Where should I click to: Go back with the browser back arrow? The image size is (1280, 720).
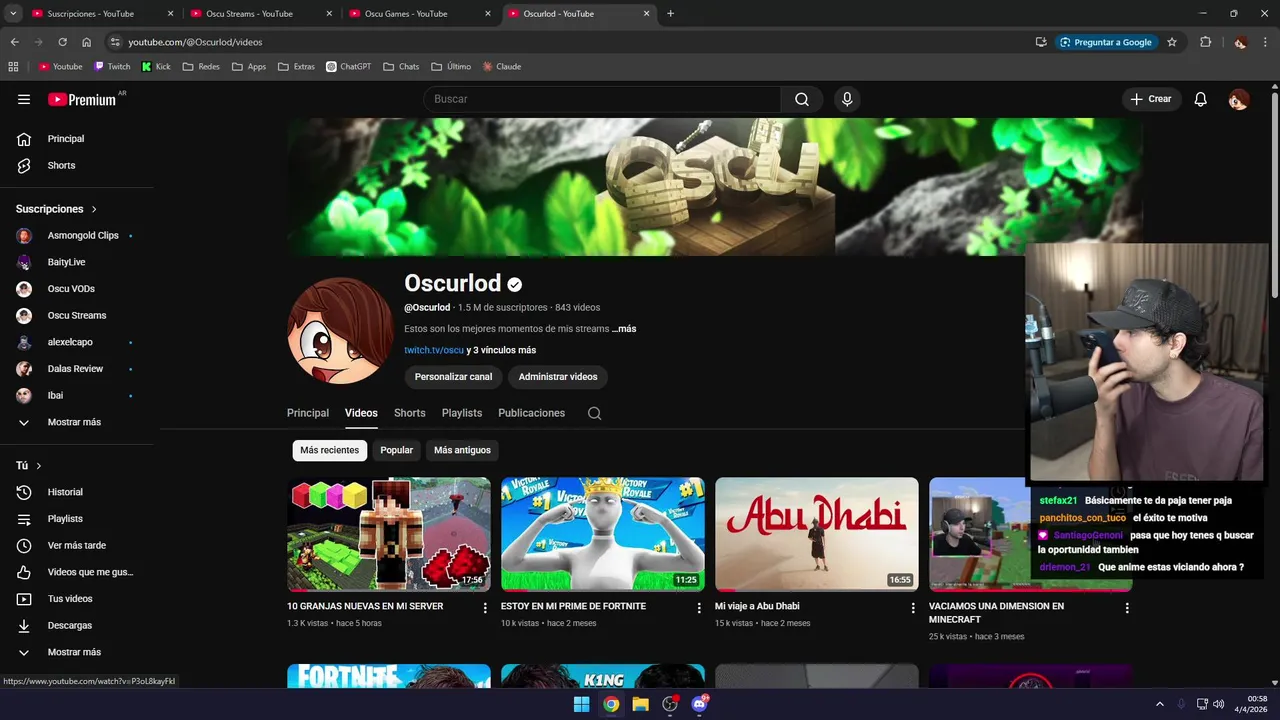click(14, 42)
